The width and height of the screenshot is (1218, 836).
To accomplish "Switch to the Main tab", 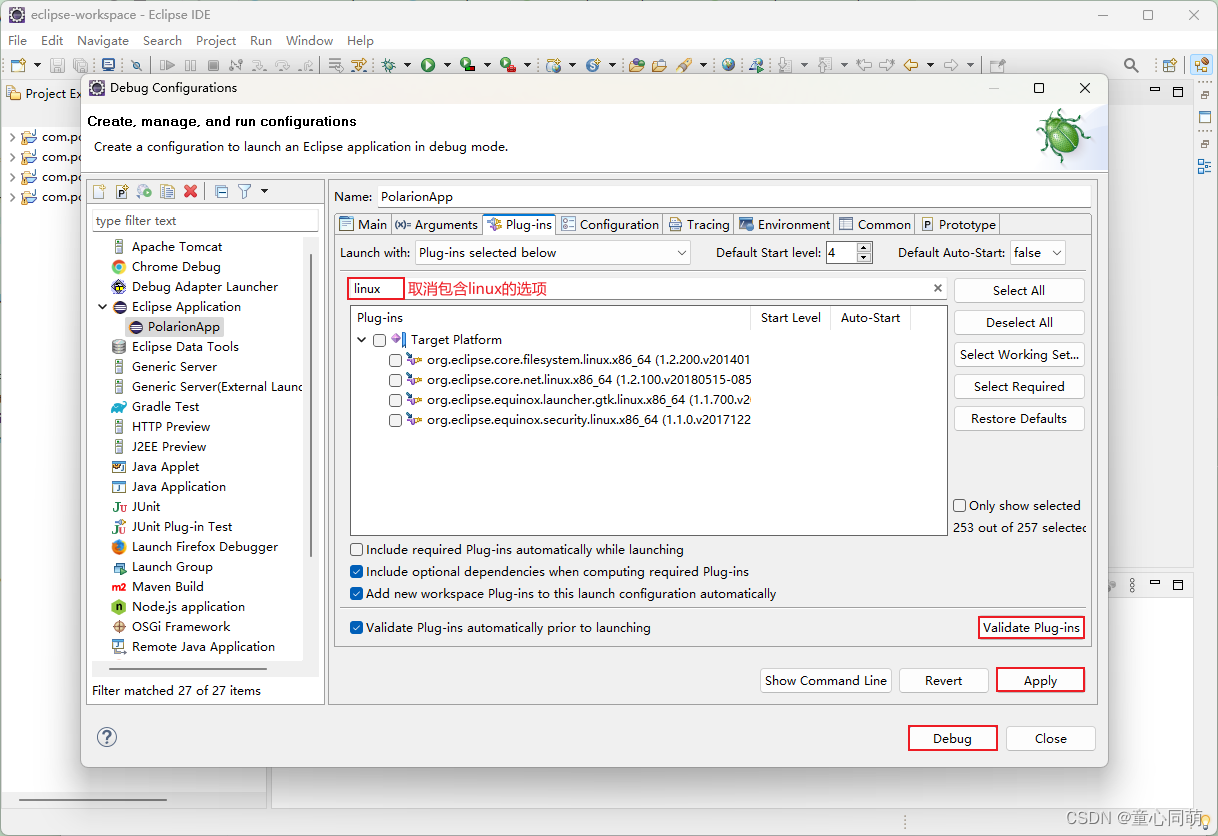I will point(363,224).
